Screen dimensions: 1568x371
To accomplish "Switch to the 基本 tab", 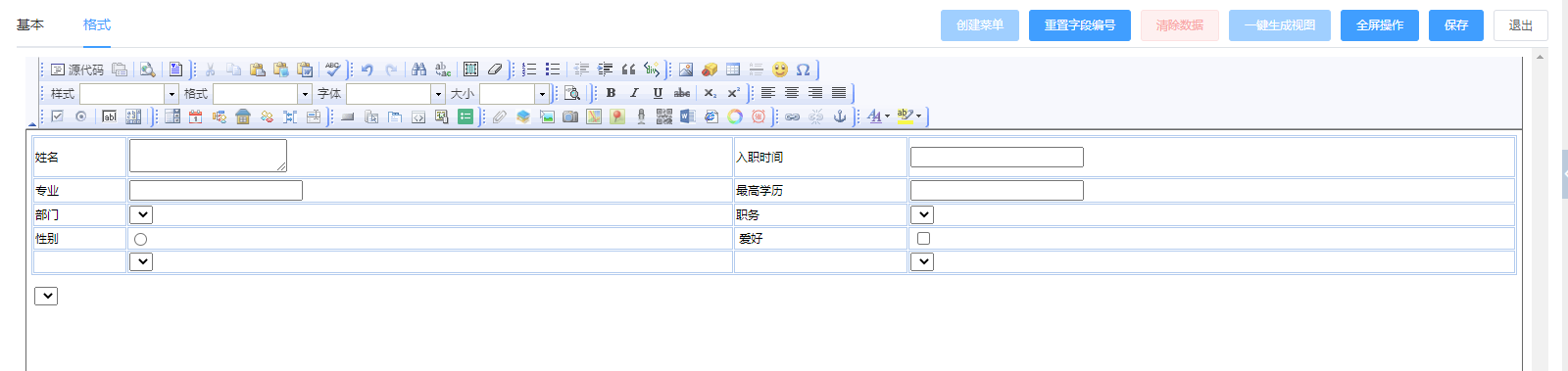I will click(x=30, y=24).
